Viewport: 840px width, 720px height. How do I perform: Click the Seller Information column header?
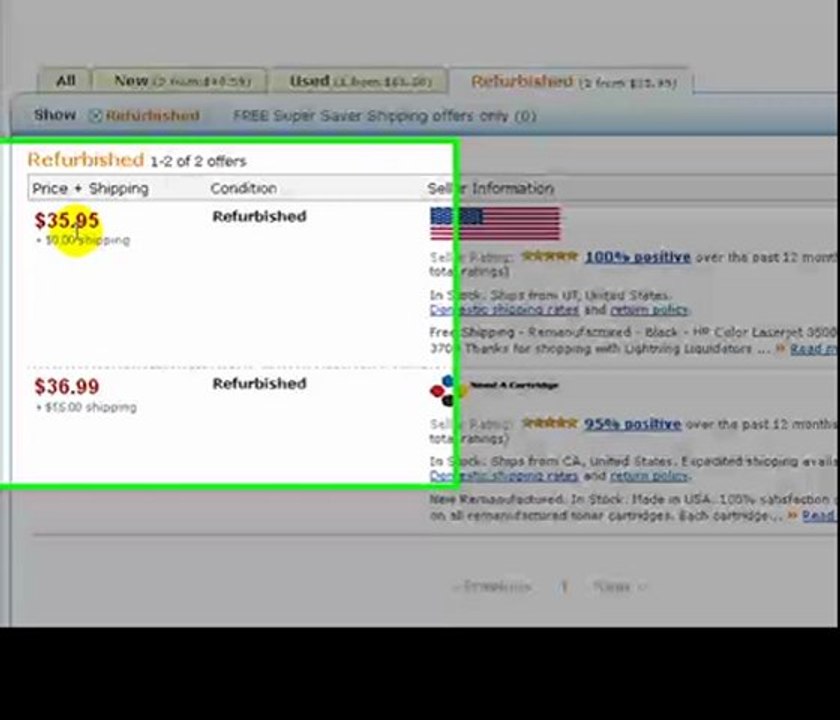[490, 188]
